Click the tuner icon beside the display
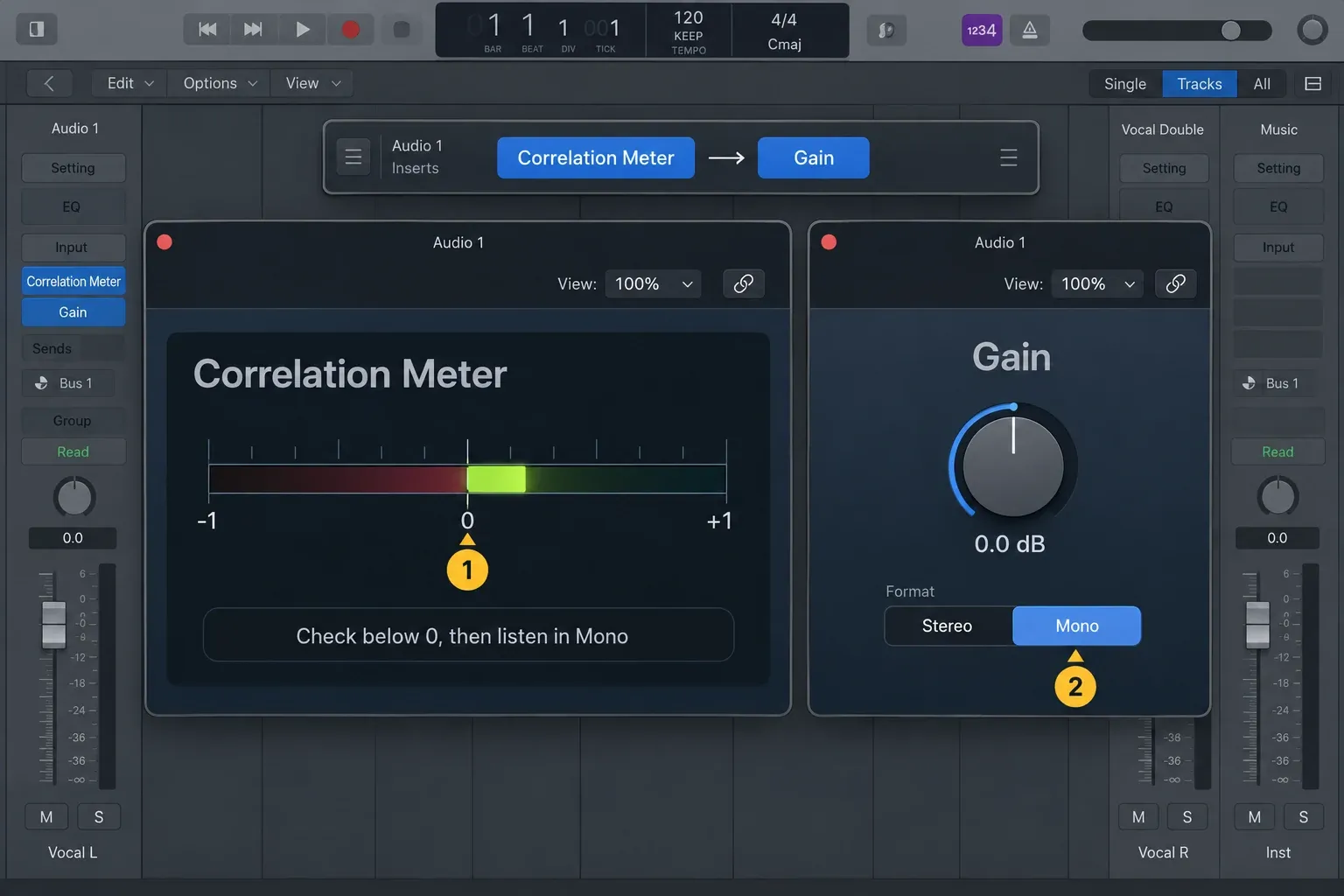 886,31
